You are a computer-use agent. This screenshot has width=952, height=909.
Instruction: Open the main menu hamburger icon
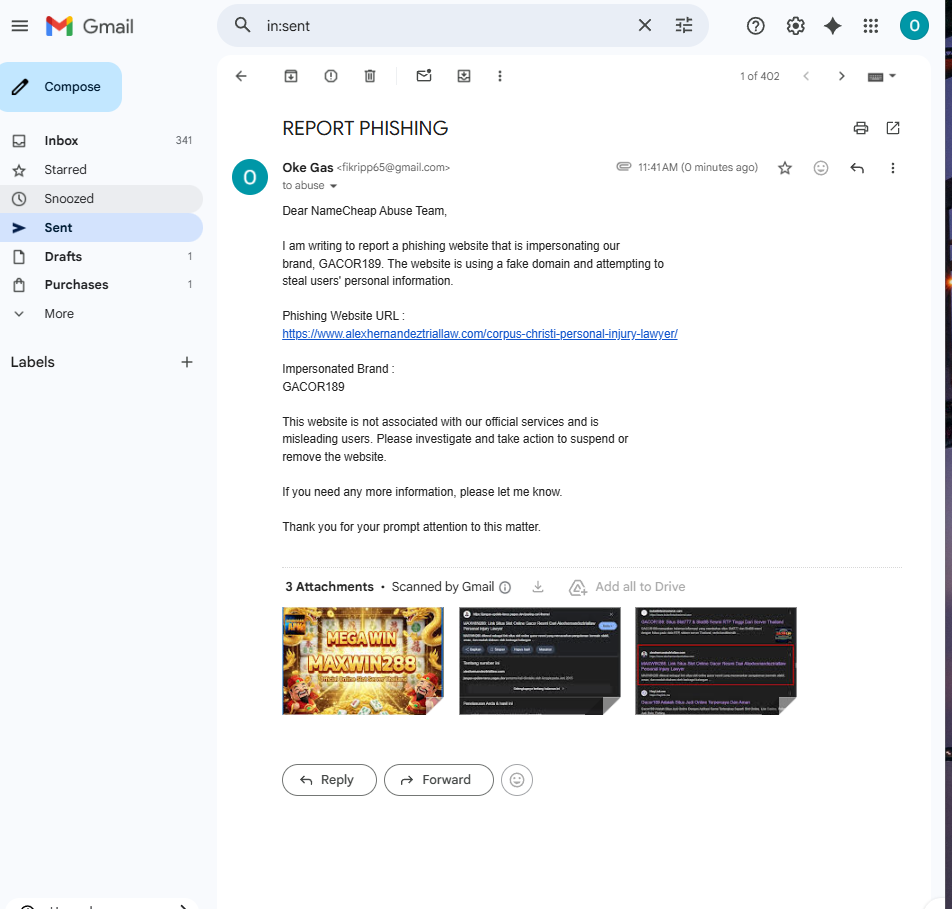click(20, 26)
